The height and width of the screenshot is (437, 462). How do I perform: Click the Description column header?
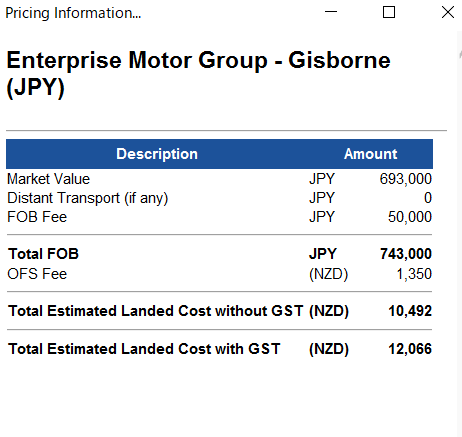pyautogui.click(x=157, y=154)
